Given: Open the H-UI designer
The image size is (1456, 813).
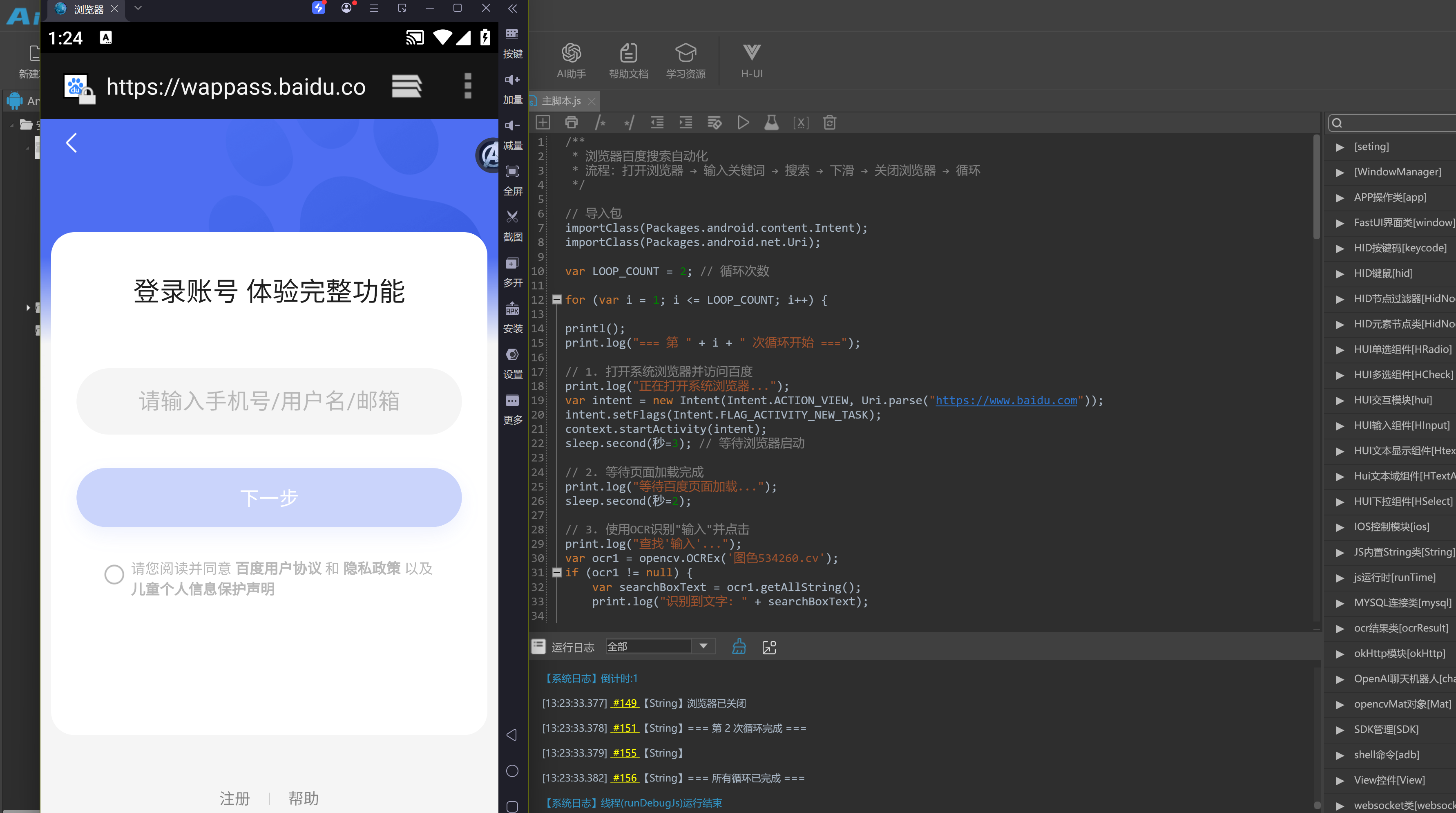Looking at the screenshot, I should click(751, 60).
